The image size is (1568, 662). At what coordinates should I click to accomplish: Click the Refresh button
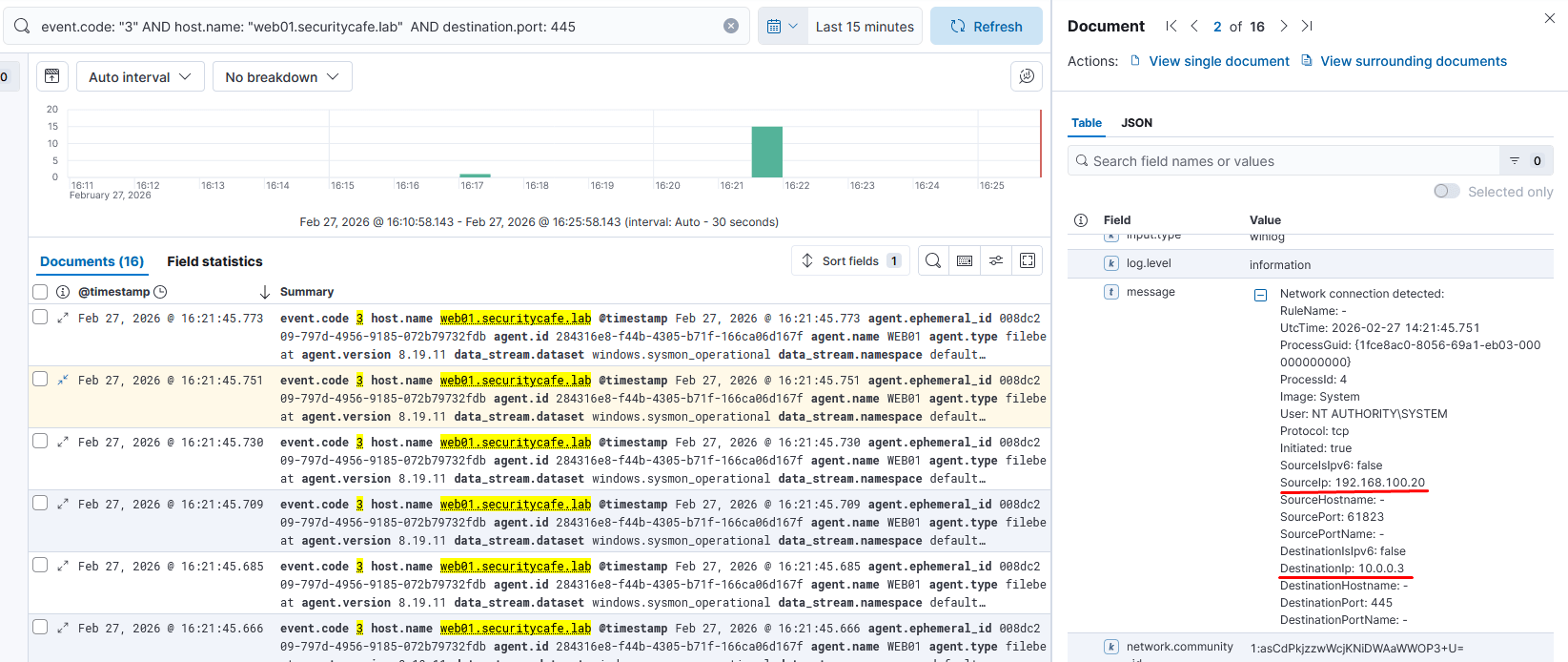click(987, 27)
